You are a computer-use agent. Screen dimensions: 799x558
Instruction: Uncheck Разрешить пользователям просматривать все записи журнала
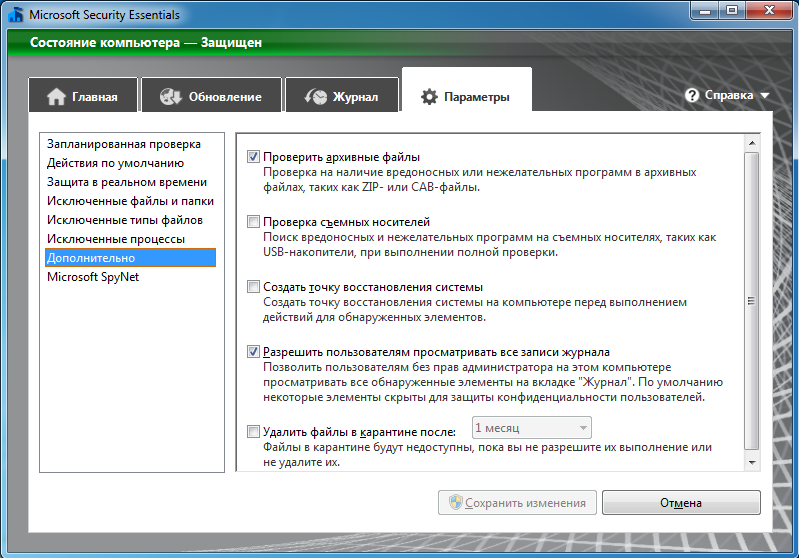click(x=253, y=352)
